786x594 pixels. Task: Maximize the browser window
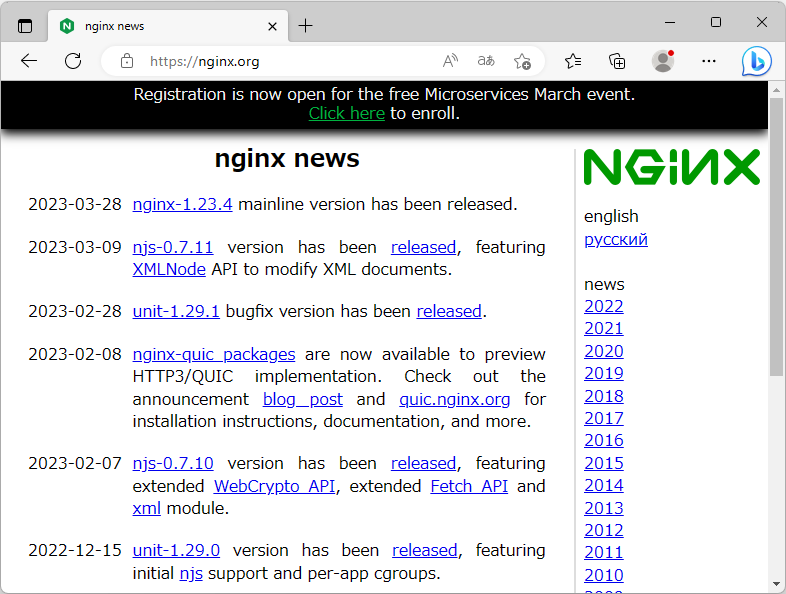click(x=716, y=22)
